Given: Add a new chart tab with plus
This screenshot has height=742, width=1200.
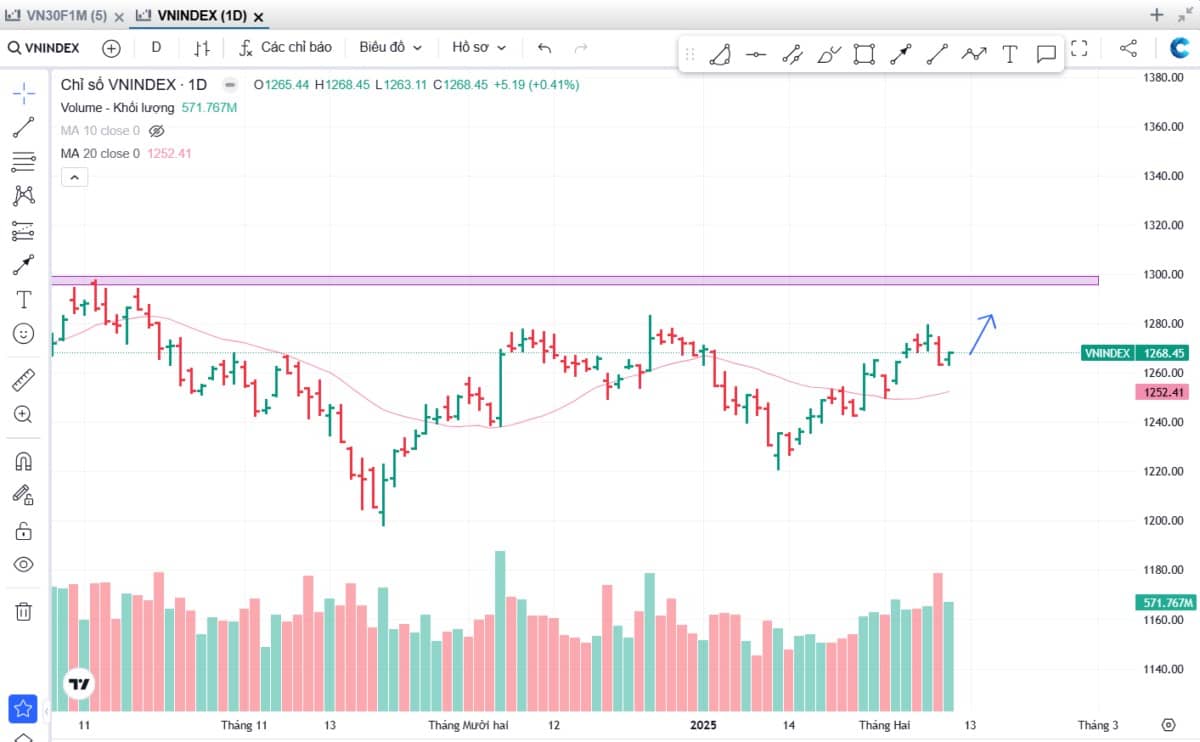Looking at the screenshot, I should [1157, 15].
